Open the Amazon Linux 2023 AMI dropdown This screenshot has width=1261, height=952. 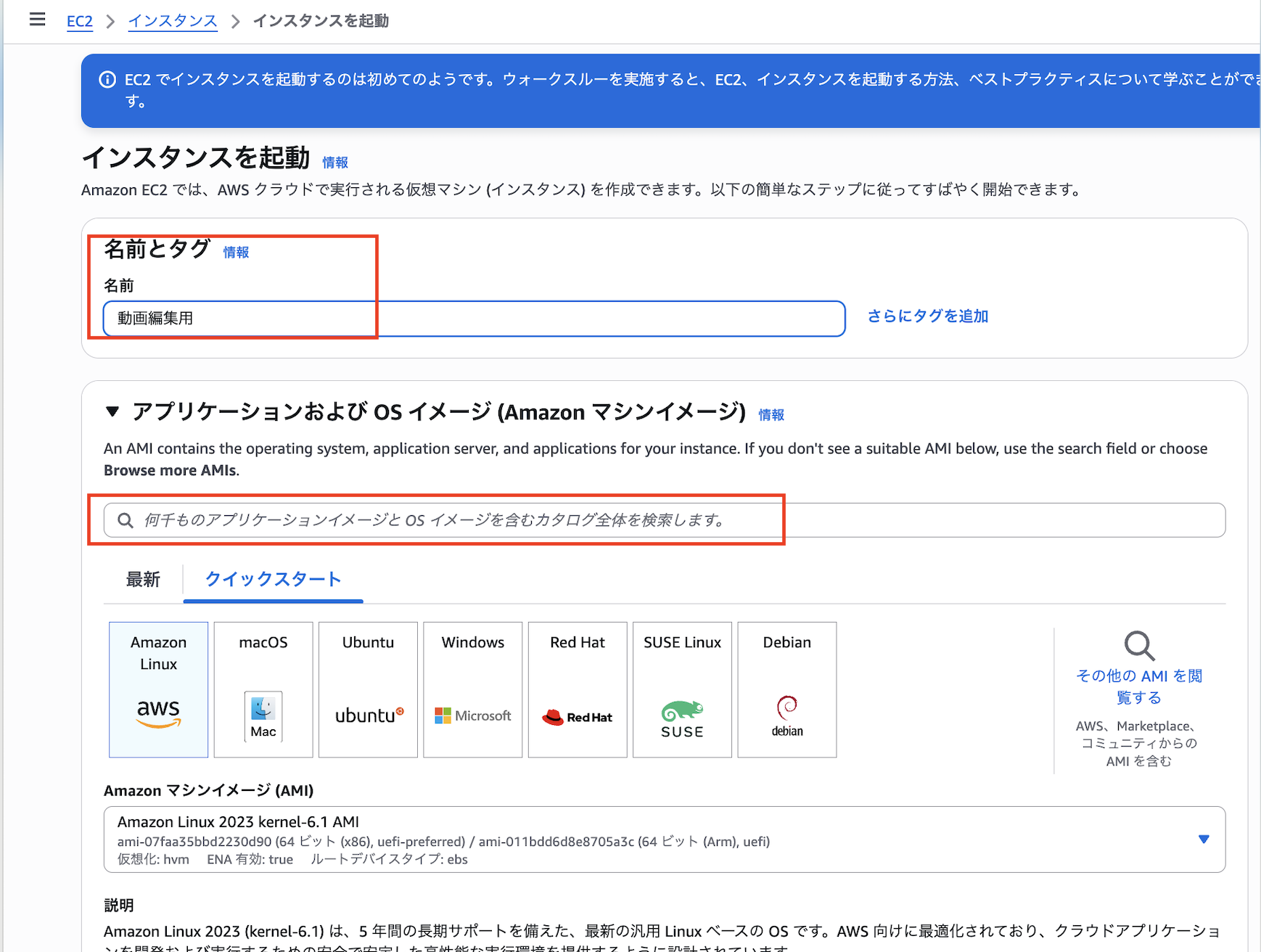[x=665, y=840]
